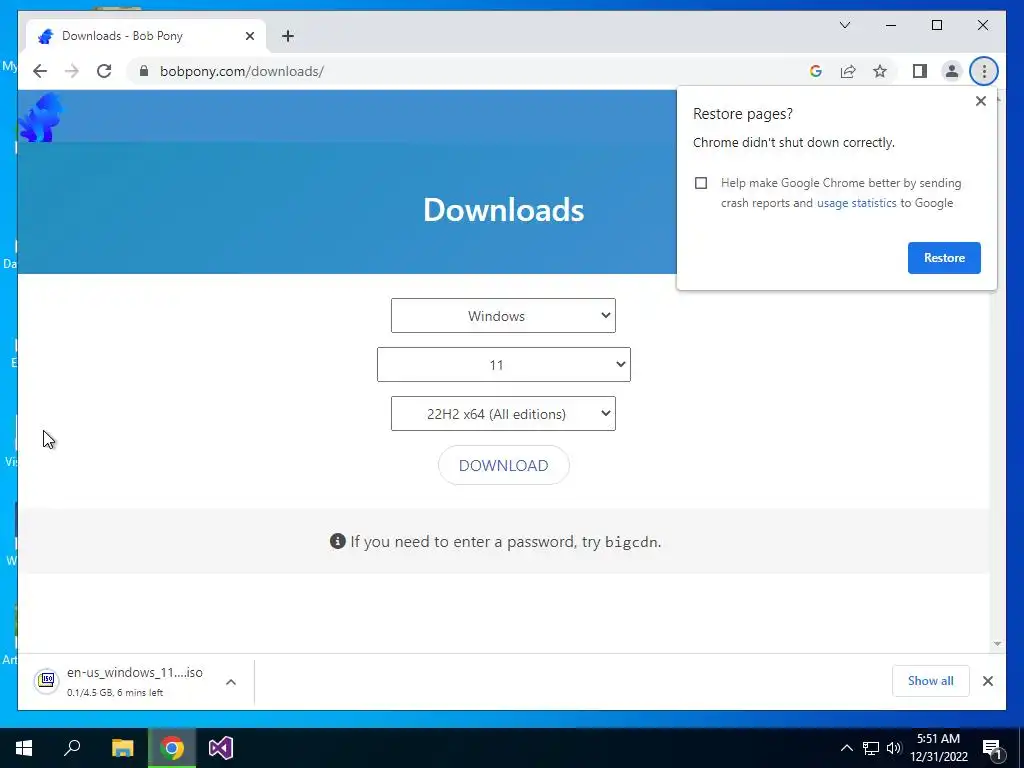Open the version 11 dropdown
The height and width of the screenshot is (768, 1024).
pos(504,364)
